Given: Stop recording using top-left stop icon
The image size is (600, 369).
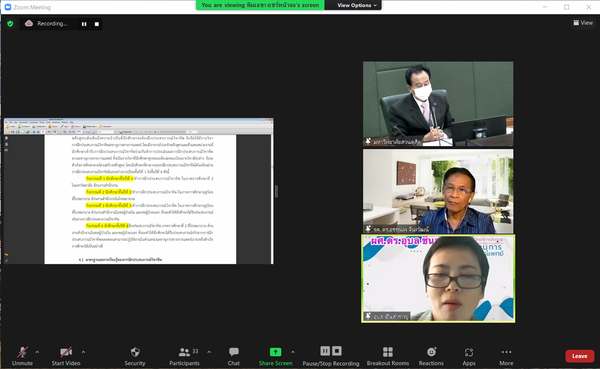Looking at the screenshot, I should point(97,24).
